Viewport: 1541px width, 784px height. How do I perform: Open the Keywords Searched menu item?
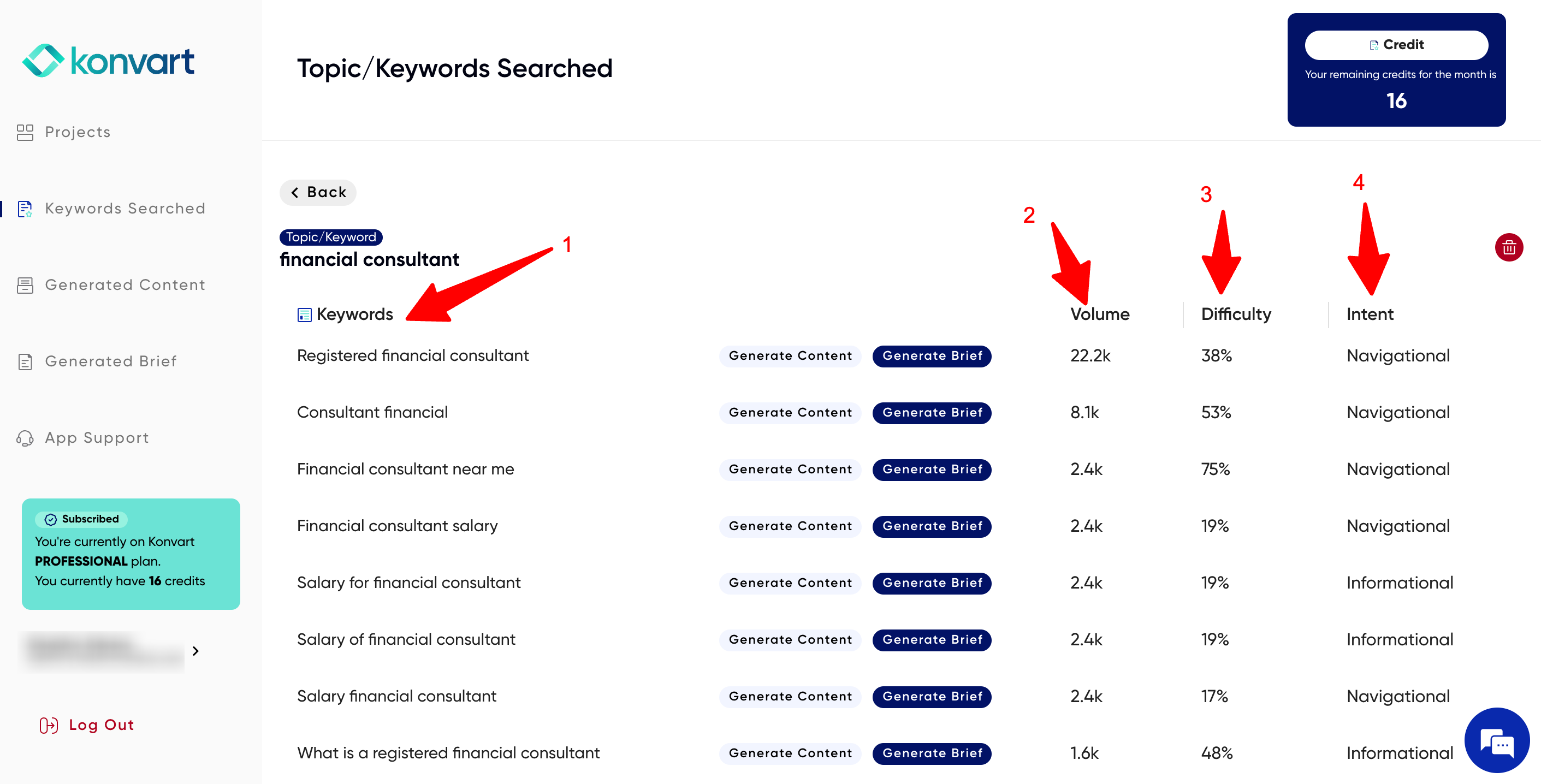126,207
